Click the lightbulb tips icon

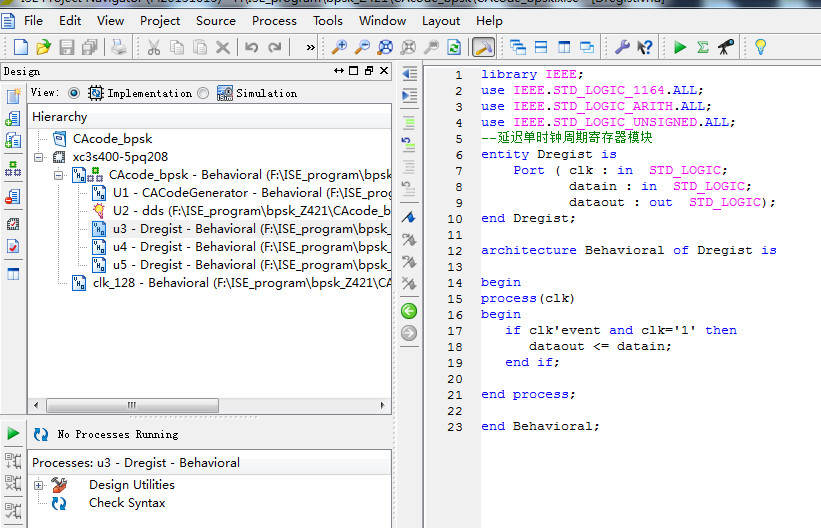pos(760,47)
